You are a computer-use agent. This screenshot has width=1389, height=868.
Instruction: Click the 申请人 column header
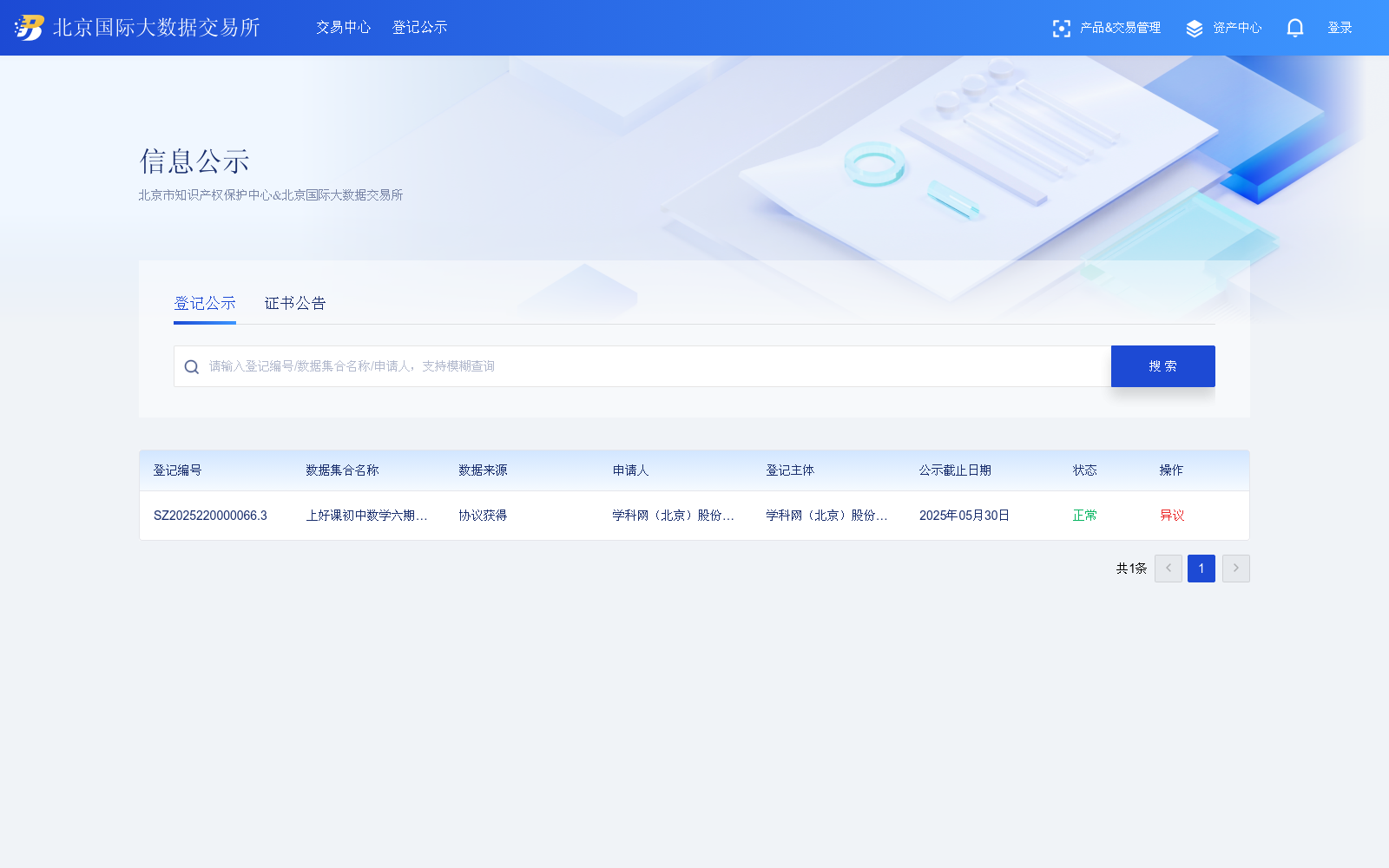pyautogui.click(x=631, y=470)
